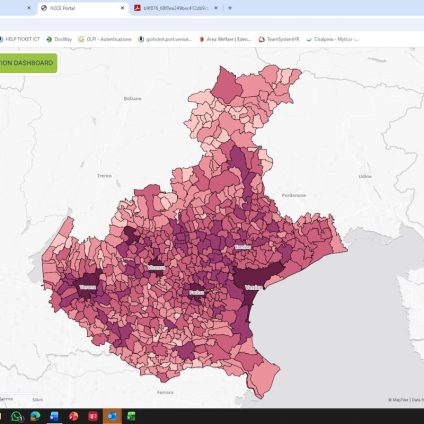Open the GLPI - Autenticazione bookmark

pos(105,39)
